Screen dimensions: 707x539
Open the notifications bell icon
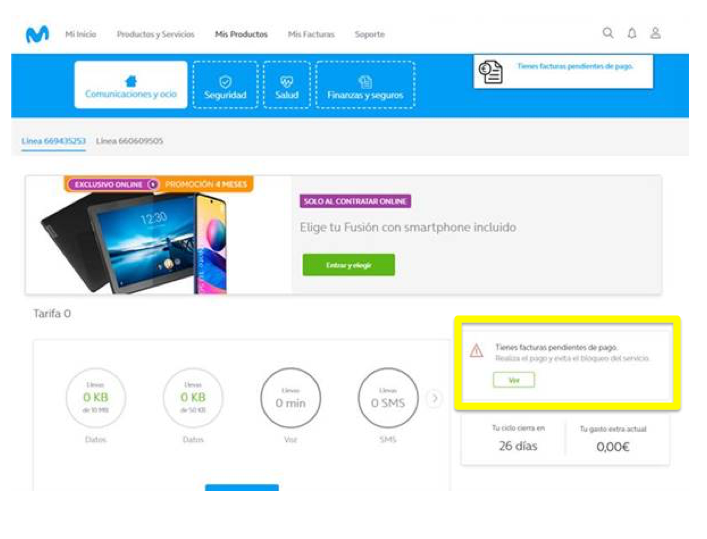click(632, 33)
